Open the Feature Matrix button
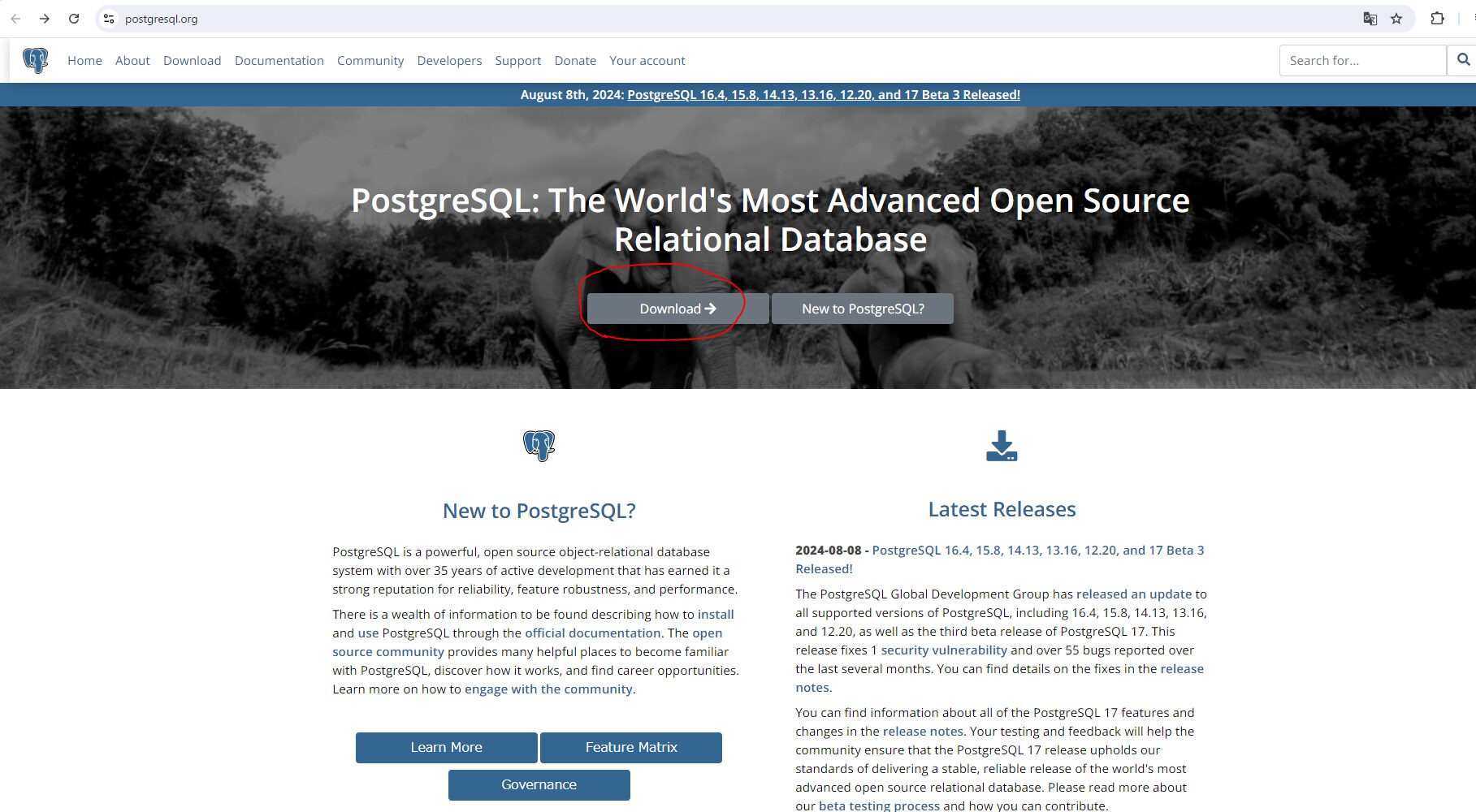 click(x=630, y=747)
